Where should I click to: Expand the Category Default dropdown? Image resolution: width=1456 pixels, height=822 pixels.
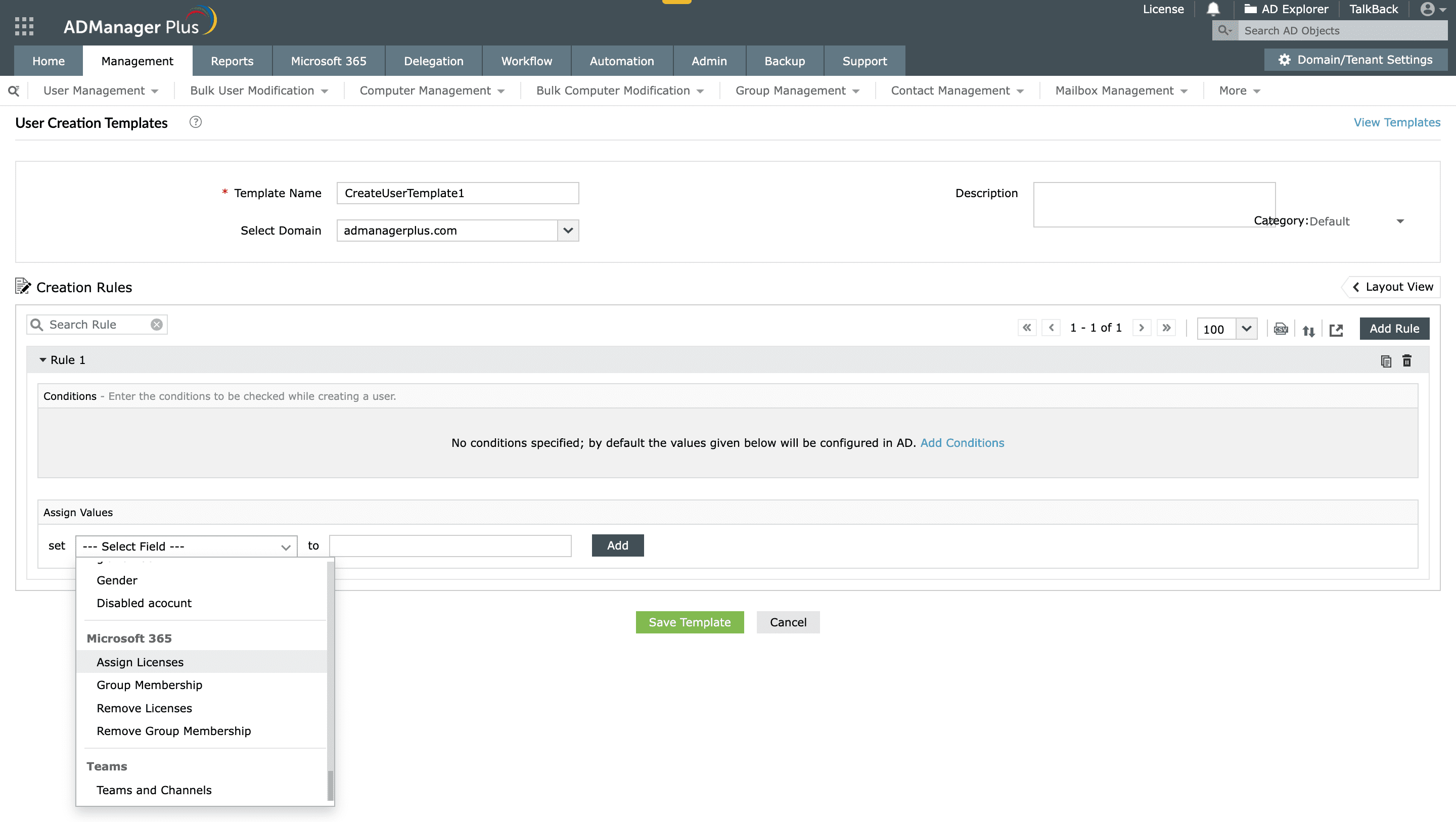pyautogui.click(x=1400, y=221)
